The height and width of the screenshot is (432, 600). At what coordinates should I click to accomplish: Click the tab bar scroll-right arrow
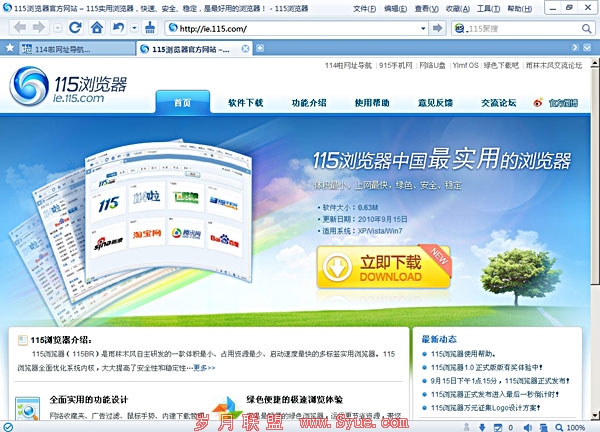(x=575, y=47)
